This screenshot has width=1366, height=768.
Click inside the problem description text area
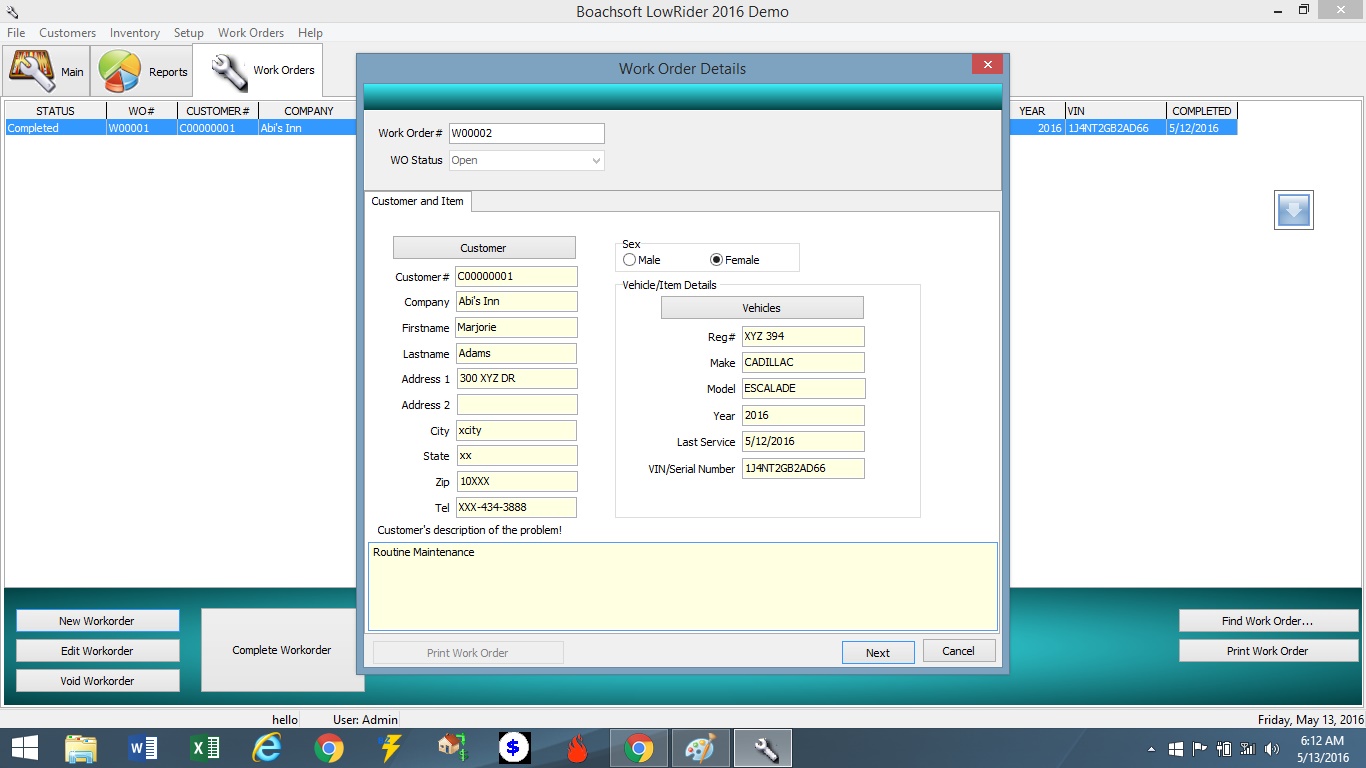pyautogui.click(x=683, y=585)
